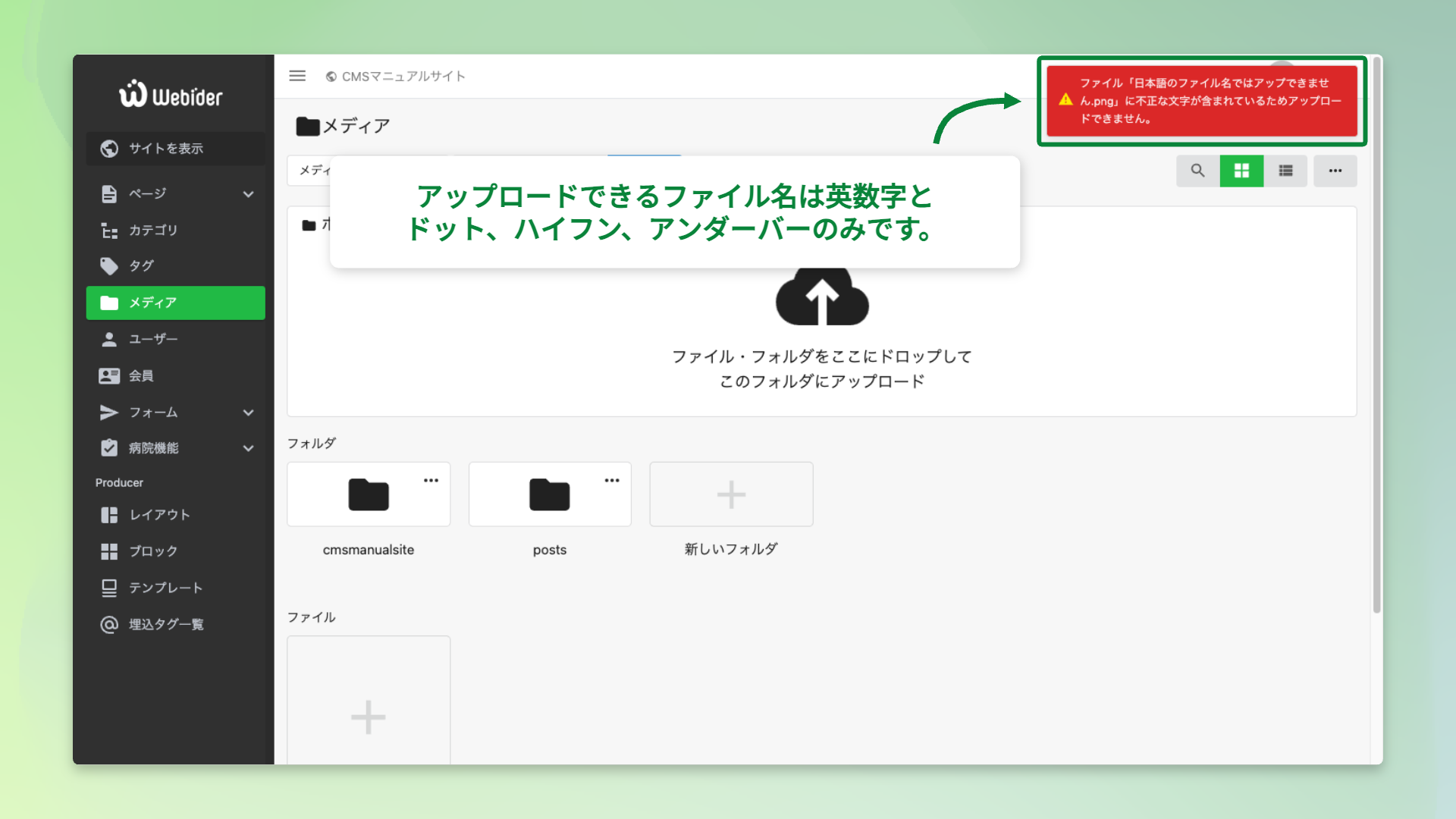This screenshot has width=1456, height=819.
Task: Open options for cmsmanualsite folder
Action: pos(431,480)
